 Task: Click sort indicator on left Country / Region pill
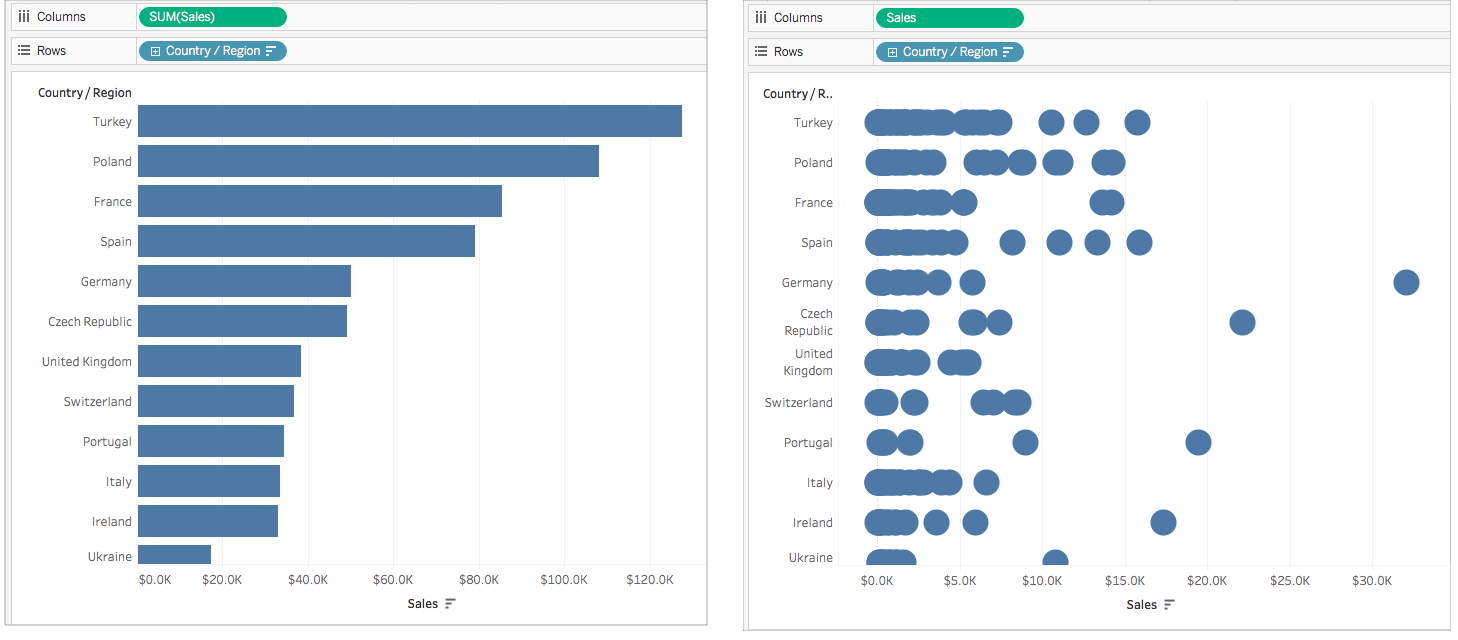(271, 51)
